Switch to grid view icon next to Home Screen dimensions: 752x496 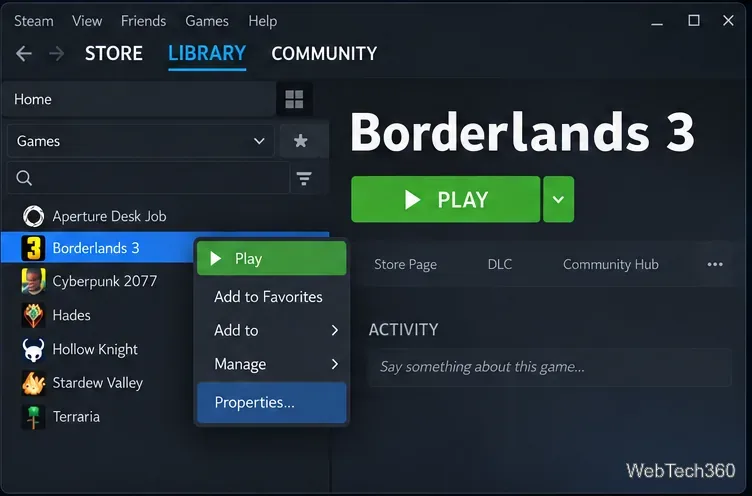pyautogui.click(x=294, y=99)
